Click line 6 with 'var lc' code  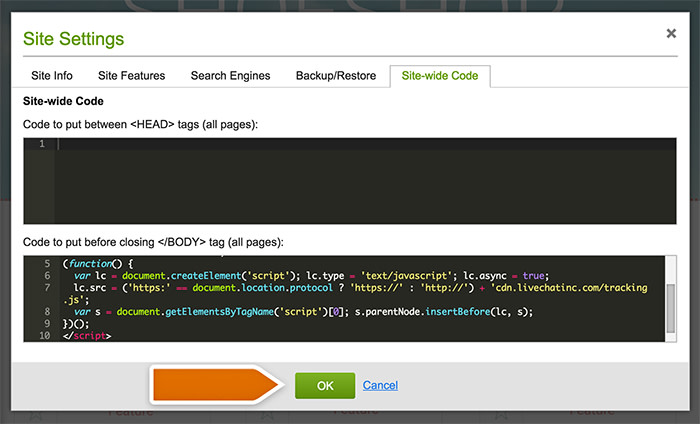click(311, 276)
